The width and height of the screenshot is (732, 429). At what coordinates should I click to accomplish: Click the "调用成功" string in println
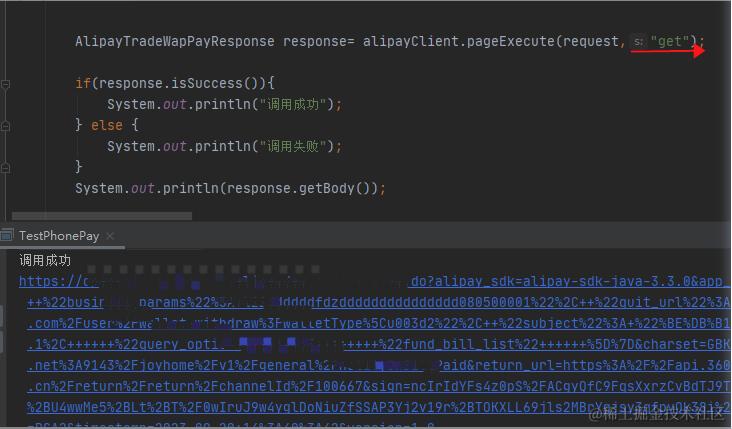coord(293,105)
